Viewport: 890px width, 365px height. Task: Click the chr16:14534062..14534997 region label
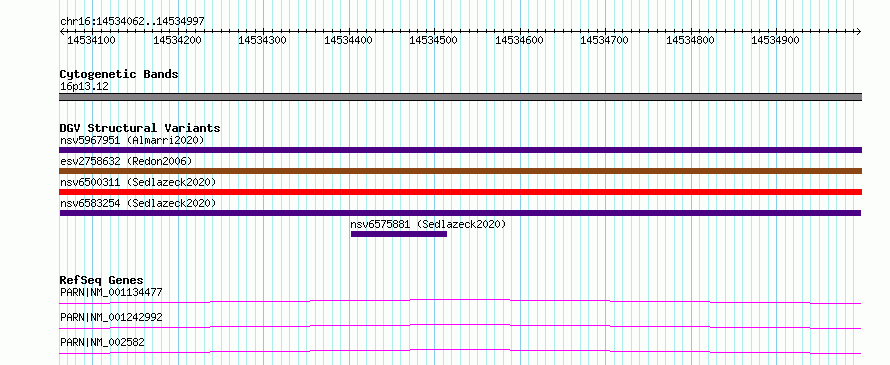132,21
